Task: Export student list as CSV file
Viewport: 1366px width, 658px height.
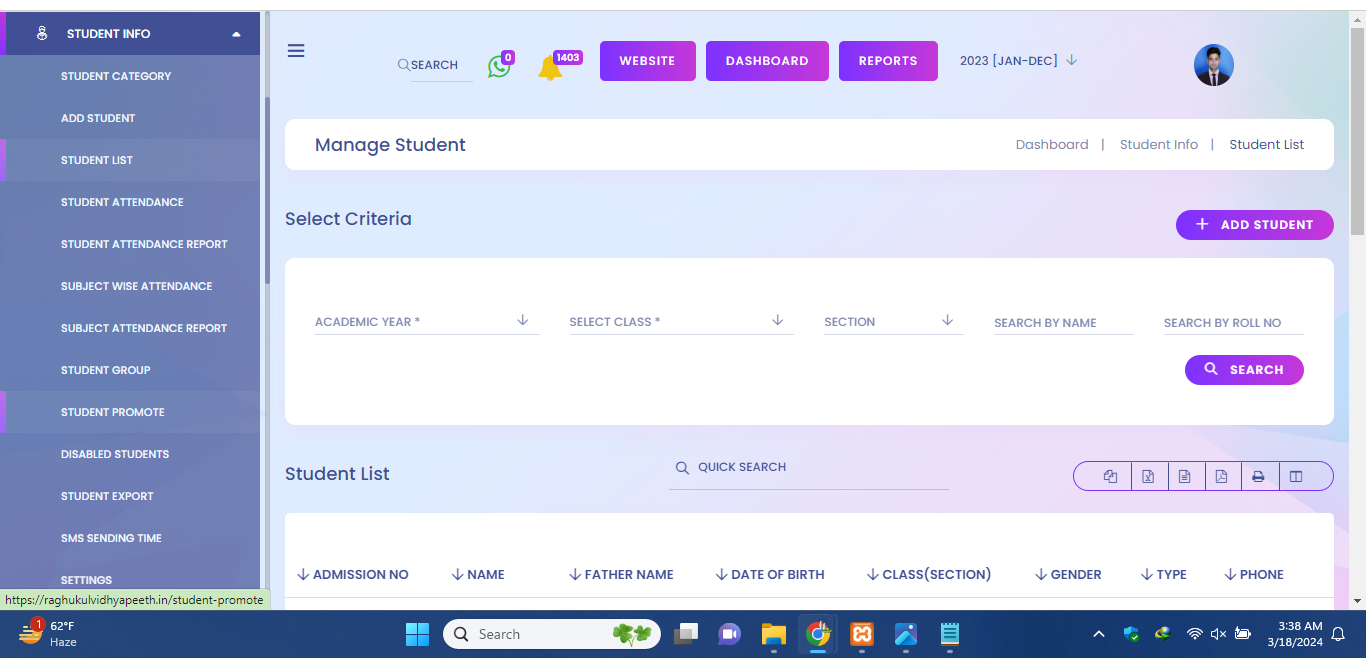Action: tap(1185, 477)
